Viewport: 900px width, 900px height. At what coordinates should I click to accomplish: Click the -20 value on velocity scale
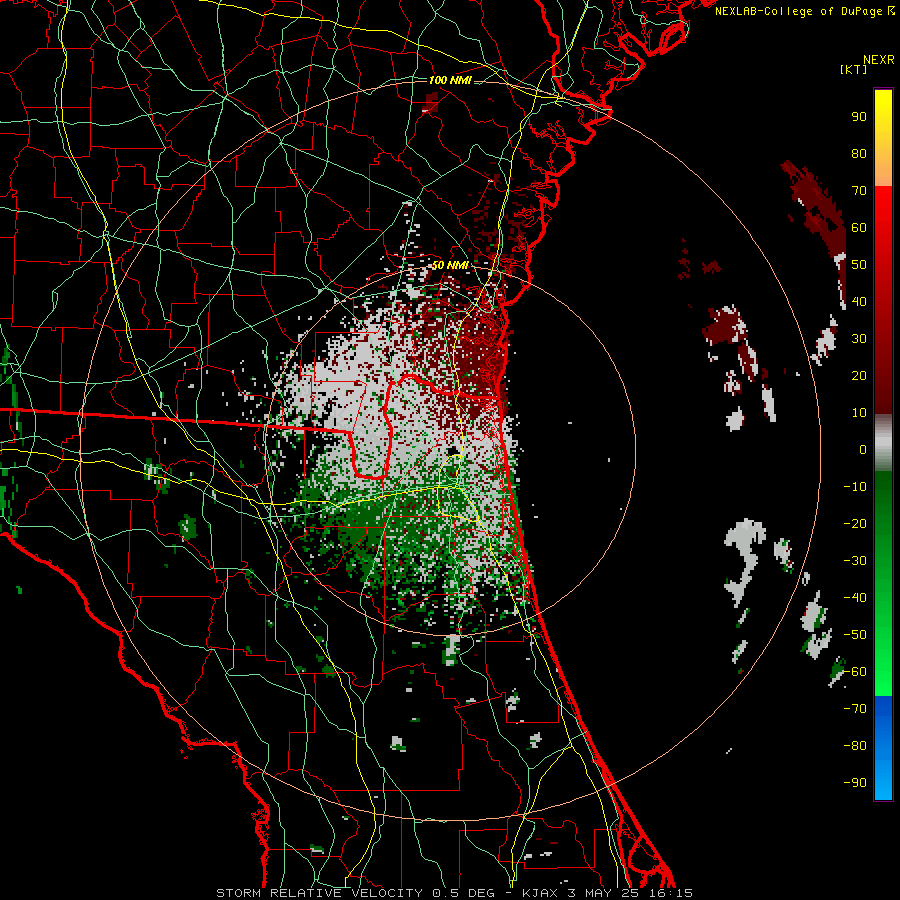tap(855, 523)
